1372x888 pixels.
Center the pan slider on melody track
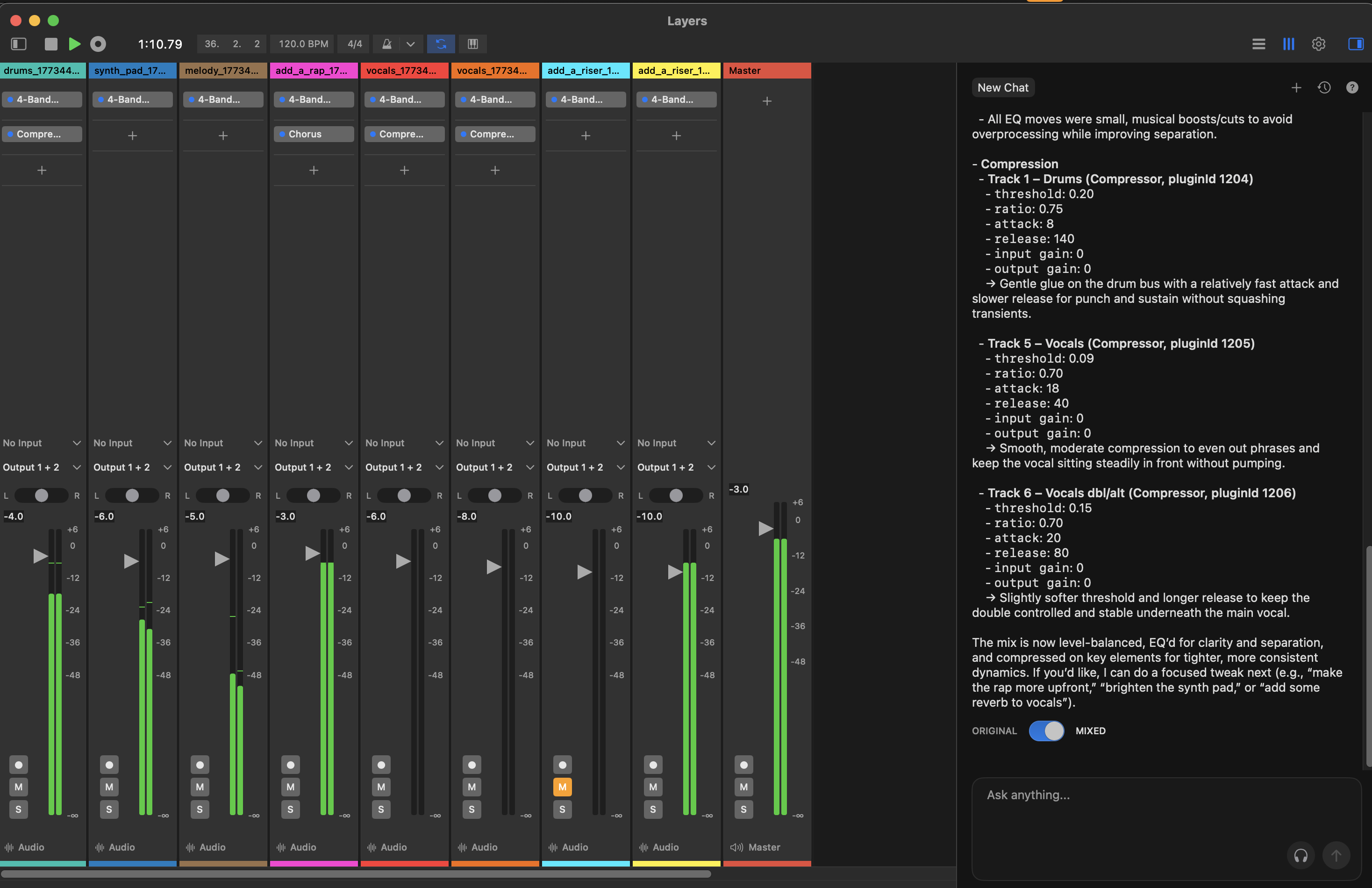click(x=223, y=495)
